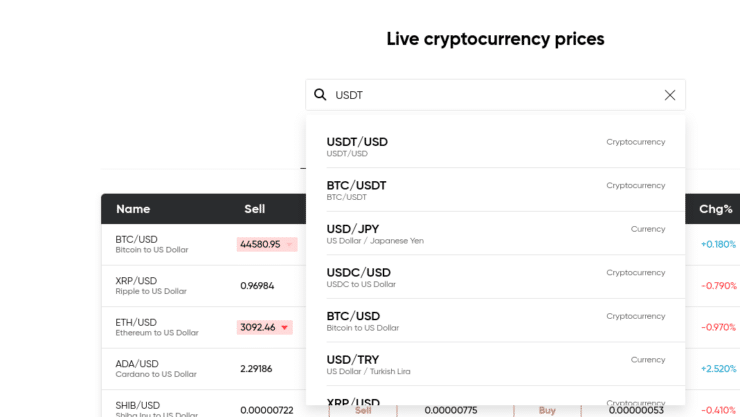
Task: Choose USD/TRY Turkish Lira result
Action: pos(496,364)
